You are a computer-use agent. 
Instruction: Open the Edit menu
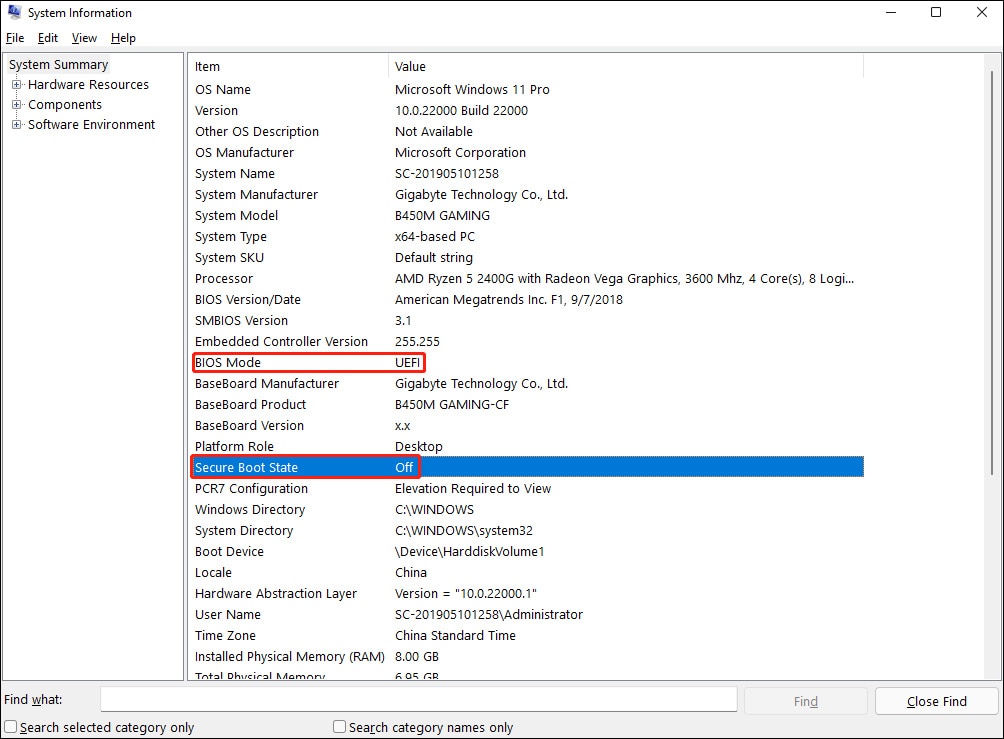click(x=47, y=38)
